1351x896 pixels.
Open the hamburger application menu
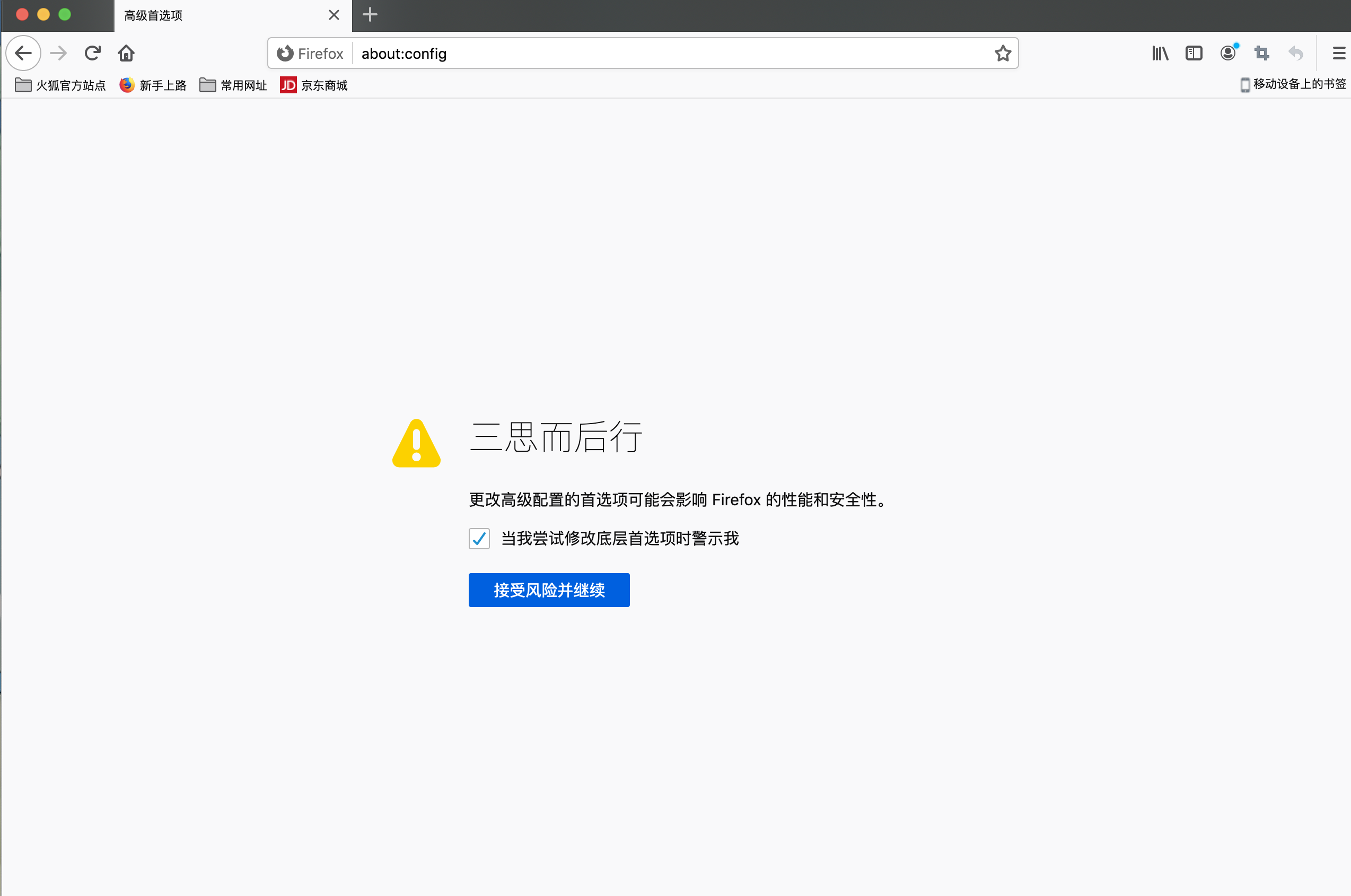[1338, 52]
